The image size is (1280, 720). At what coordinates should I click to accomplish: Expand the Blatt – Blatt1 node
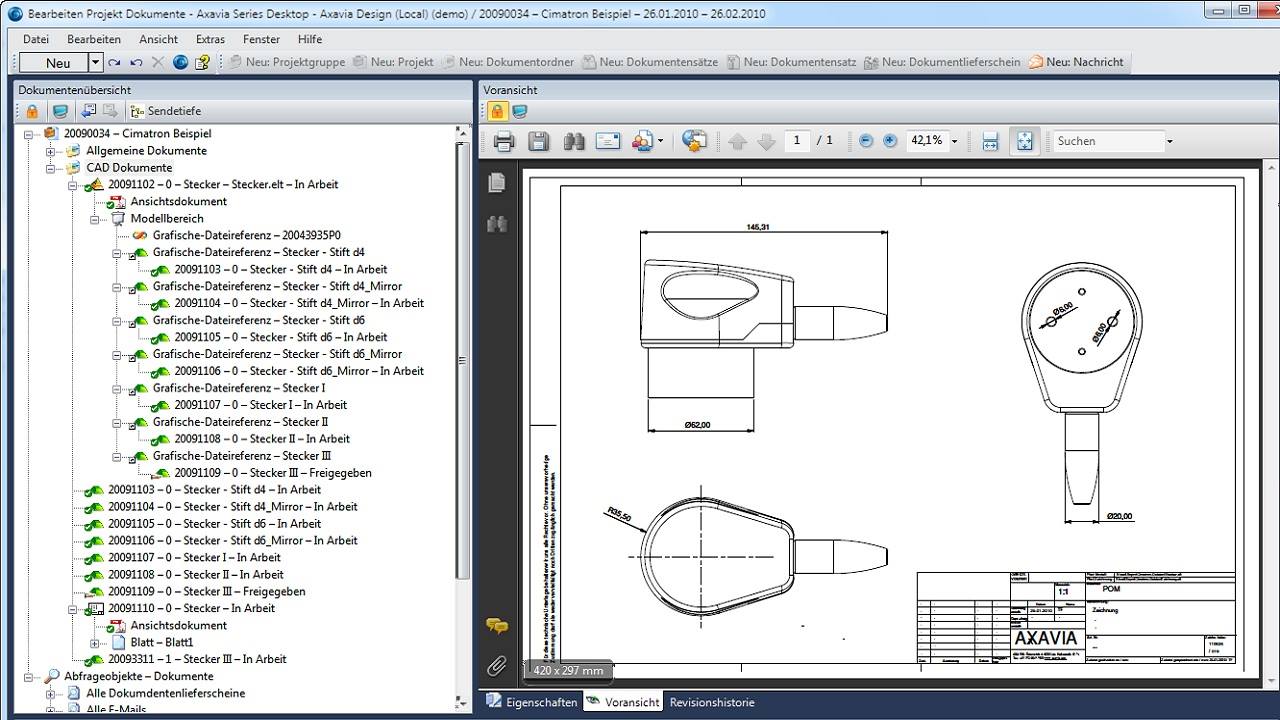95,643
